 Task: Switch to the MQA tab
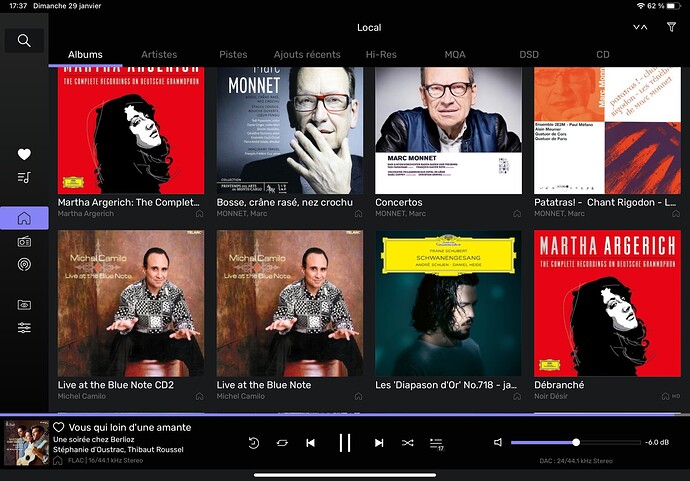click(x=455, y=55)
